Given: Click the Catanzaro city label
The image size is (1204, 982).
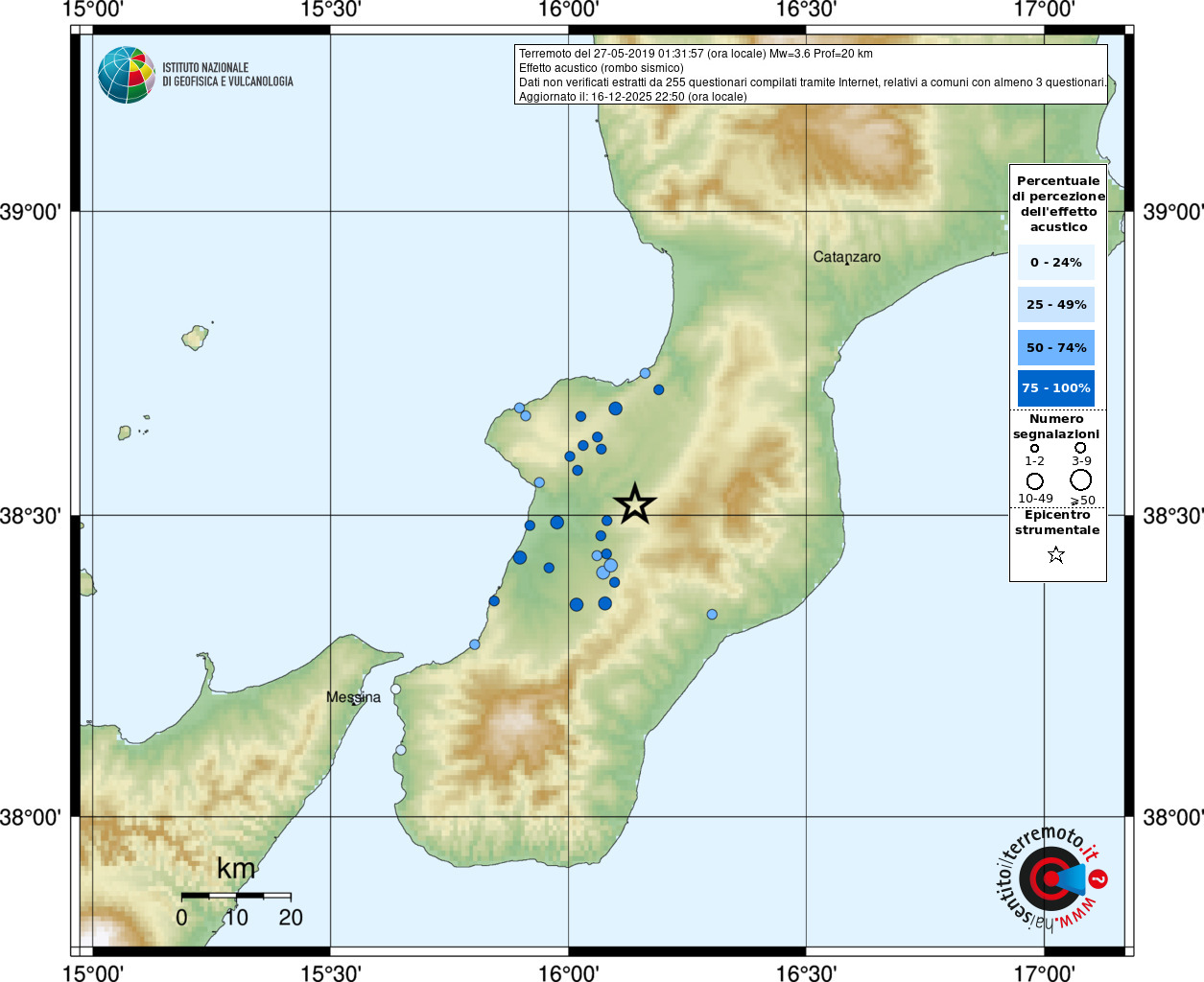Looking at the screenshot, I should (846, 257).
